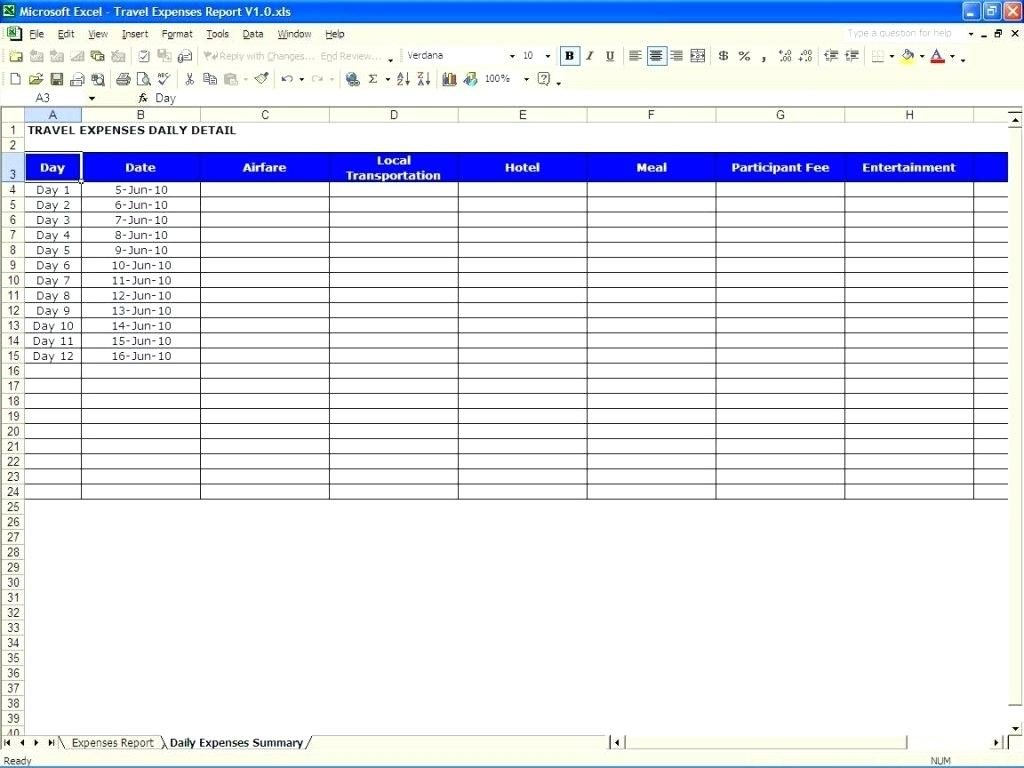Open the Insert menu
Screen dimensions: 1024x768
pyautogui.click(x=135, y=34)
